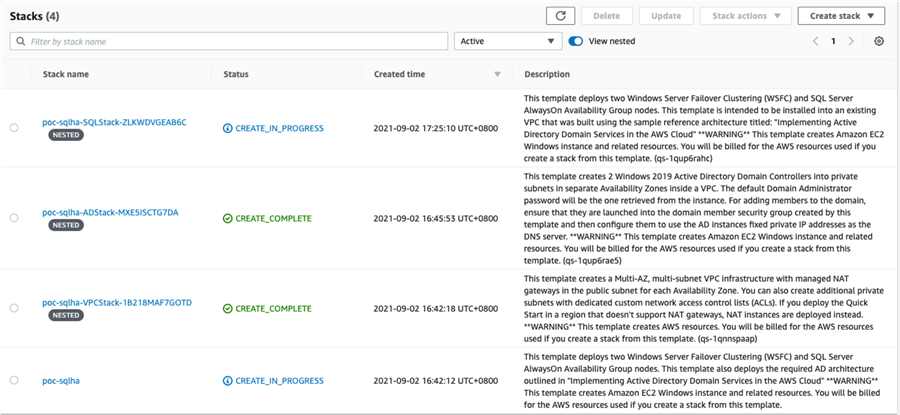Sort by Stack name column header

click(x=66, y=74)
